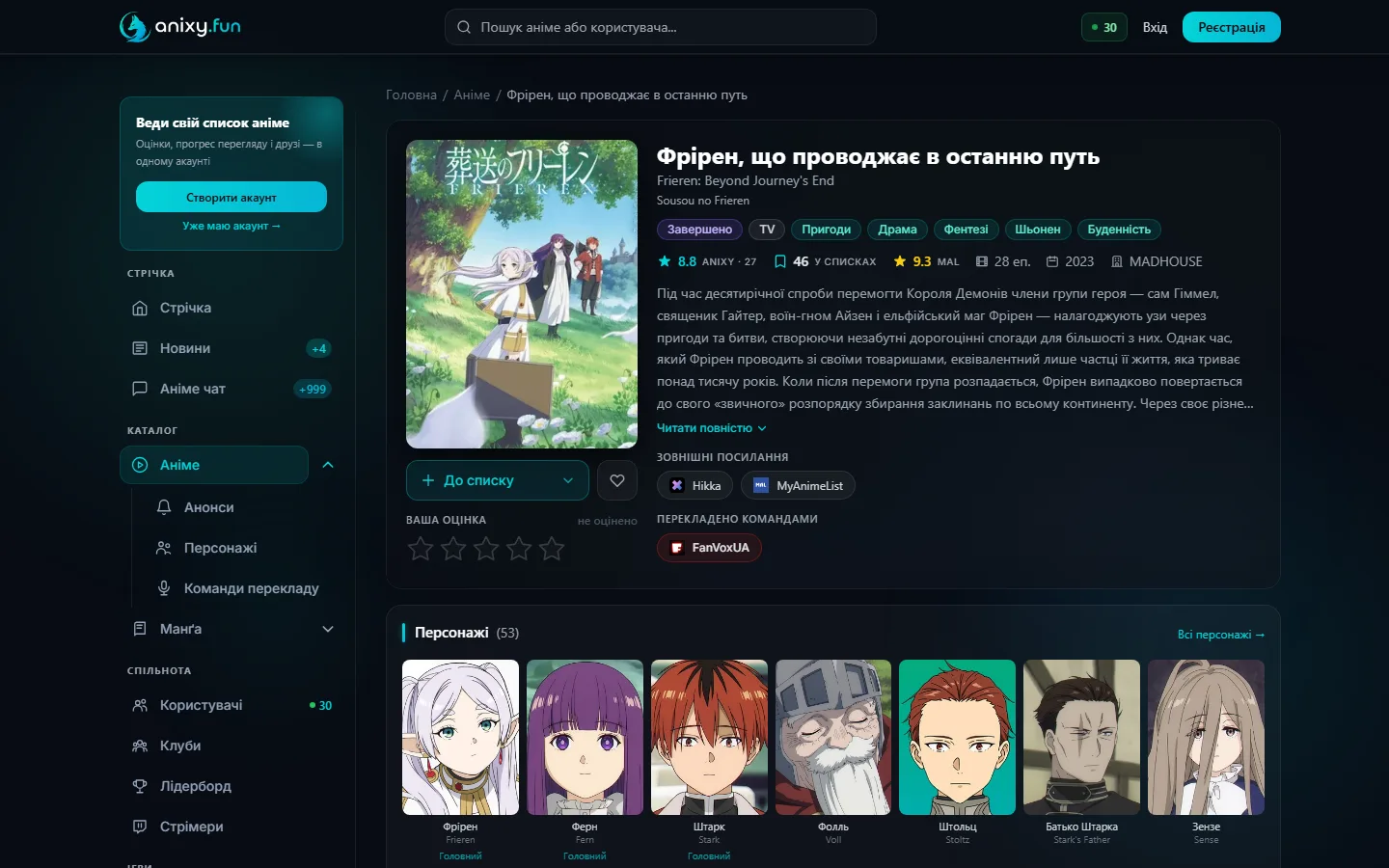Click the Лідерборд trophy icon
The width and height of the screenshot is (1389, 868).
pyautogui.click(x=140, y=786)
